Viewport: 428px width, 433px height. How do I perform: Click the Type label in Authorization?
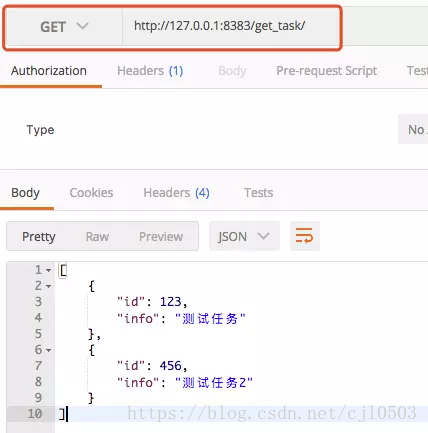pyautogui.click(x=40, y=130)
